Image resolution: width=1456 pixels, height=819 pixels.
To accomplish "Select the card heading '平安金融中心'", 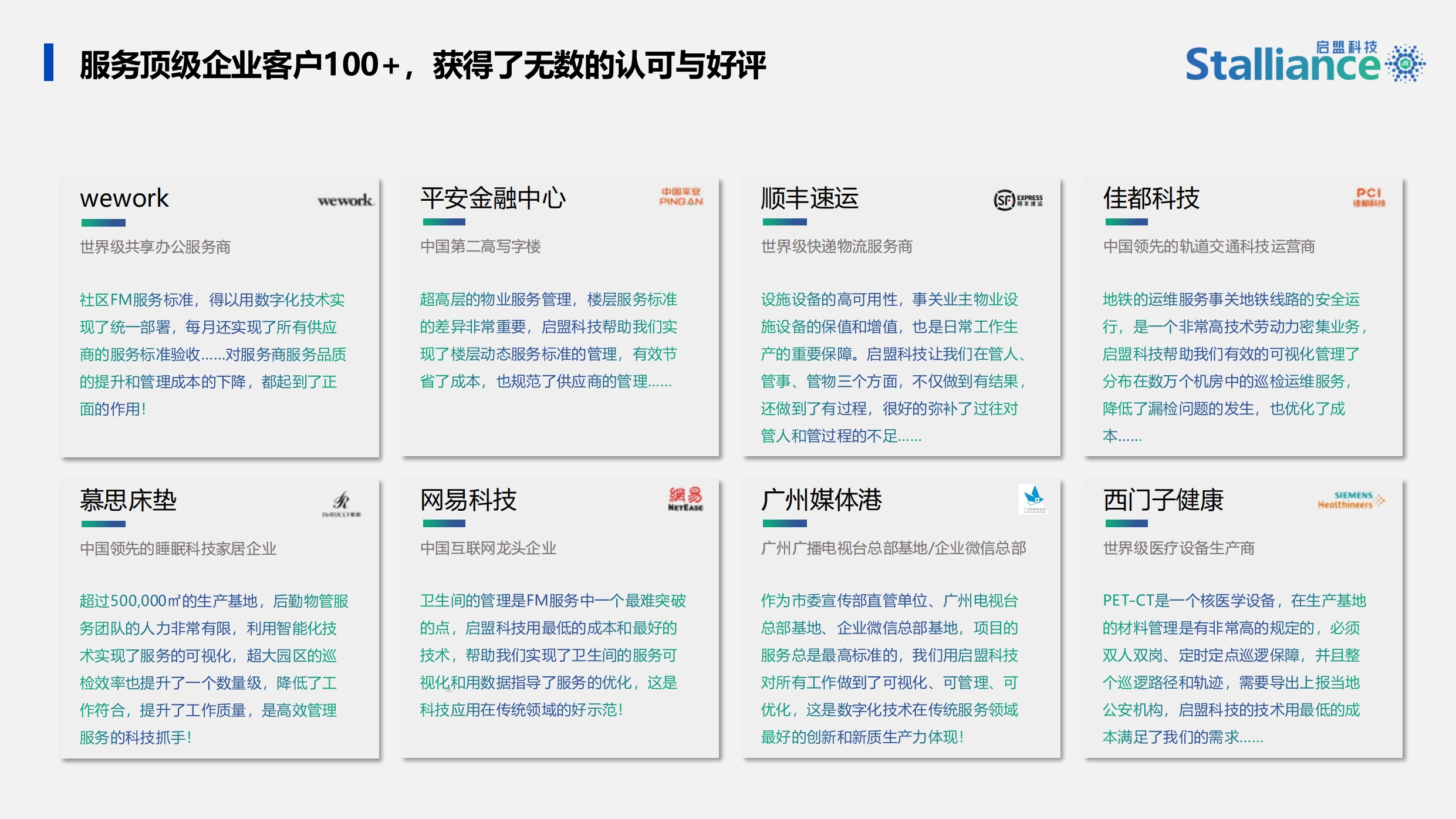I will coord(493,198).
